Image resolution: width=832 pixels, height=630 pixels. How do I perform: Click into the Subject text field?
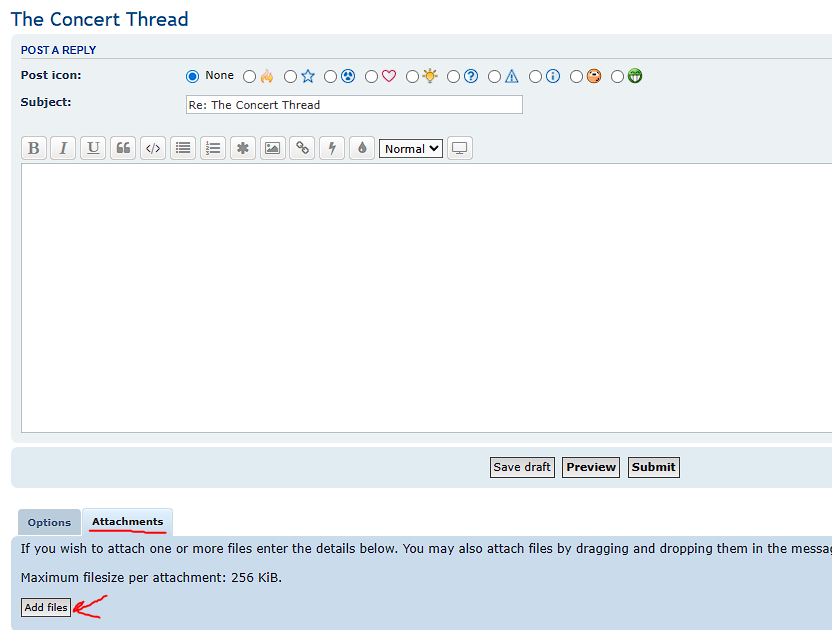point(354,105)
